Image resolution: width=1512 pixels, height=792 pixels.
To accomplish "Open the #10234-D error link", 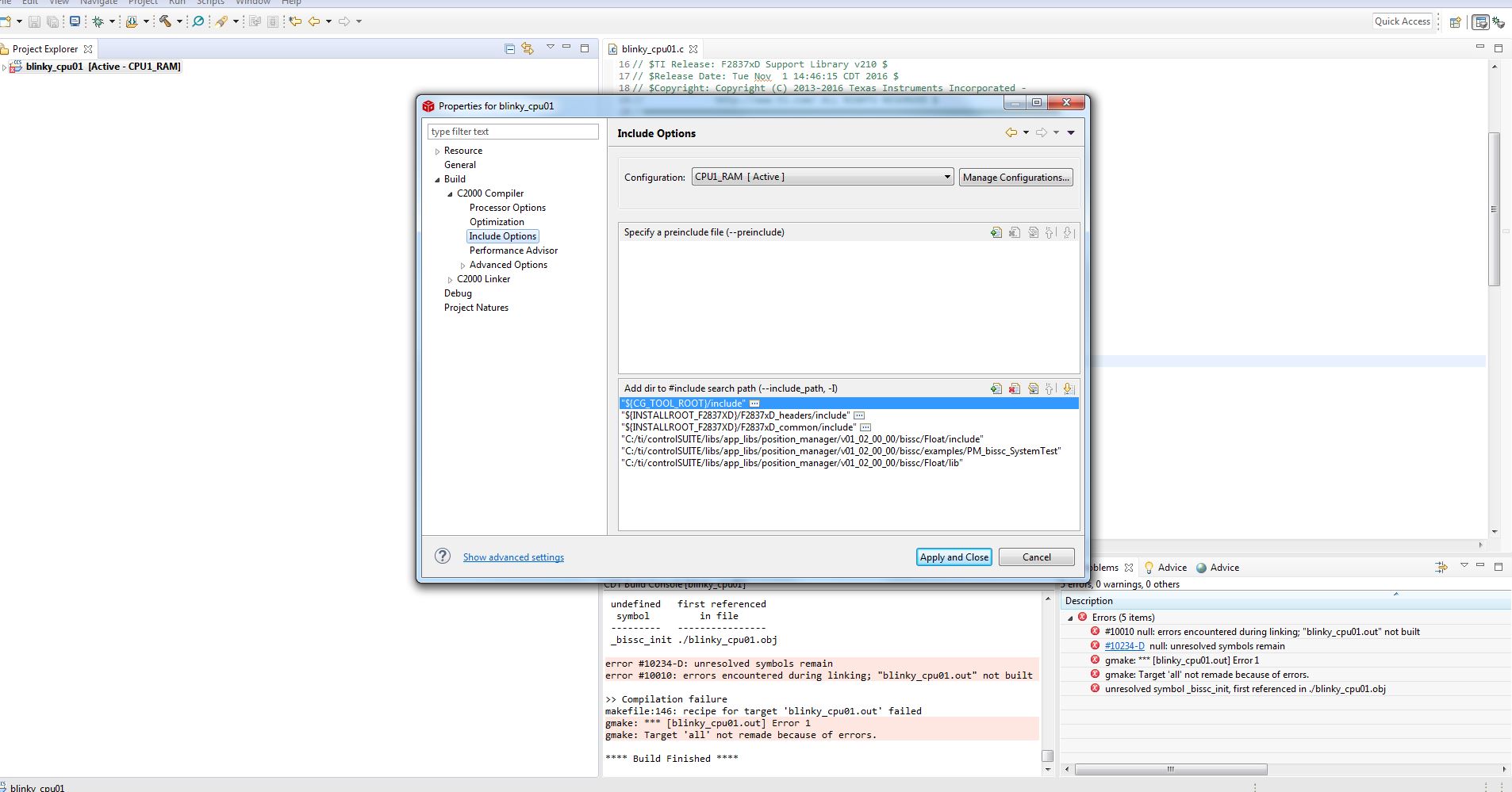I will 1124,646.
